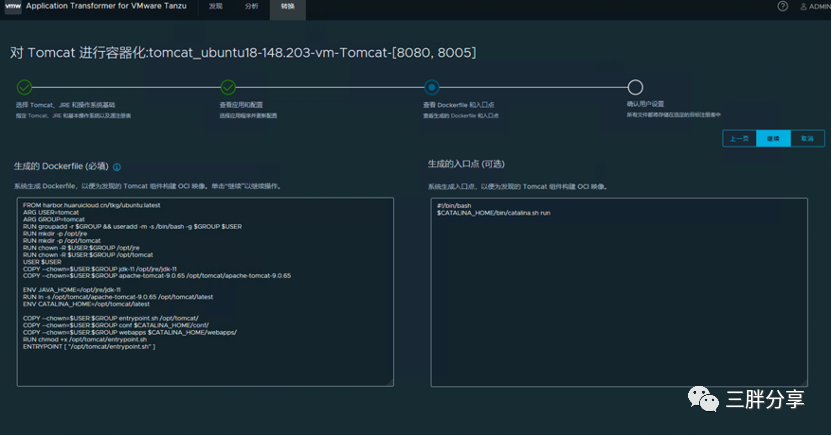Click the step label 确认用户设置
Image resolution: width=832 pixels, height=436 pixels.
point(645,104)
